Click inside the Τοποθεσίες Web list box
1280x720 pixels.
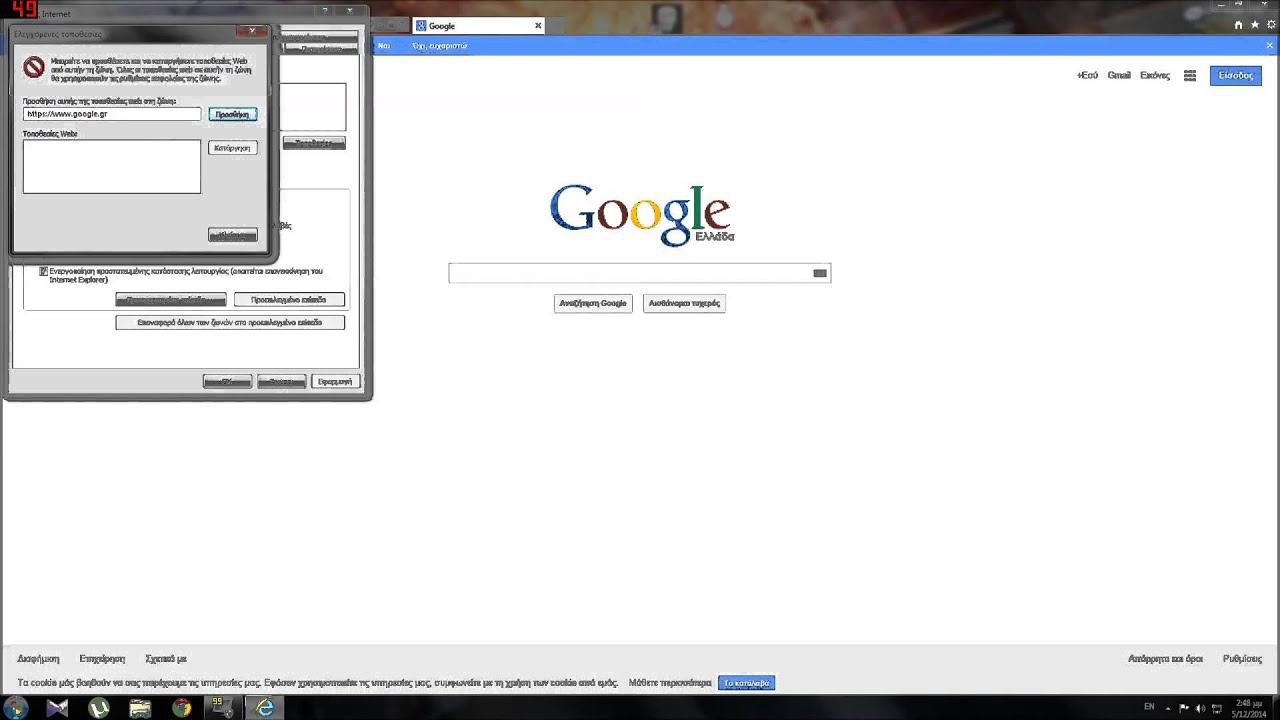point(112,166)
